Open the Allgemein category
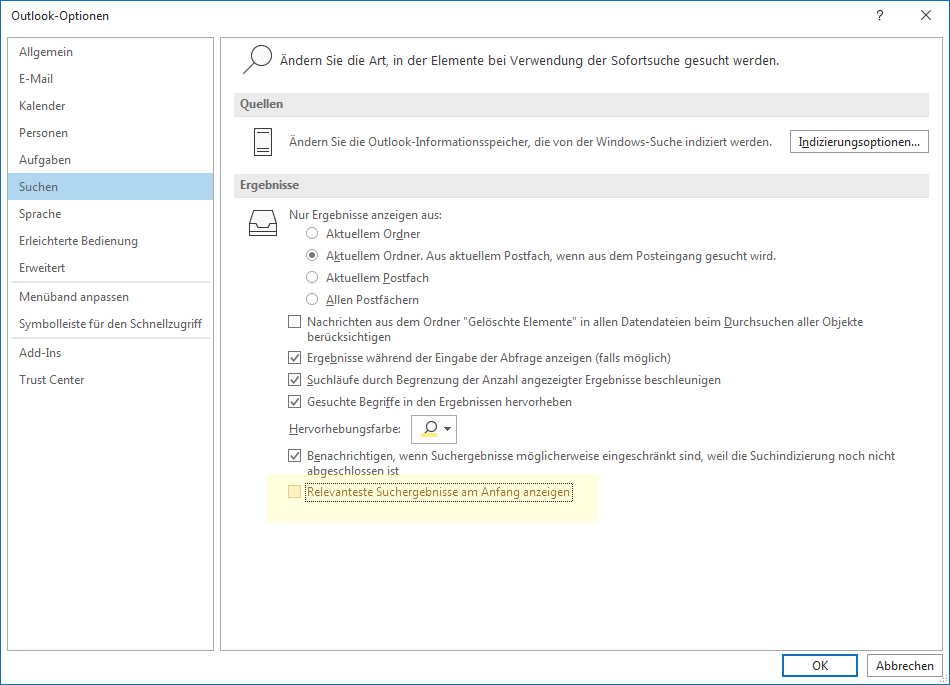950x685 pixels. click(111, 52)
